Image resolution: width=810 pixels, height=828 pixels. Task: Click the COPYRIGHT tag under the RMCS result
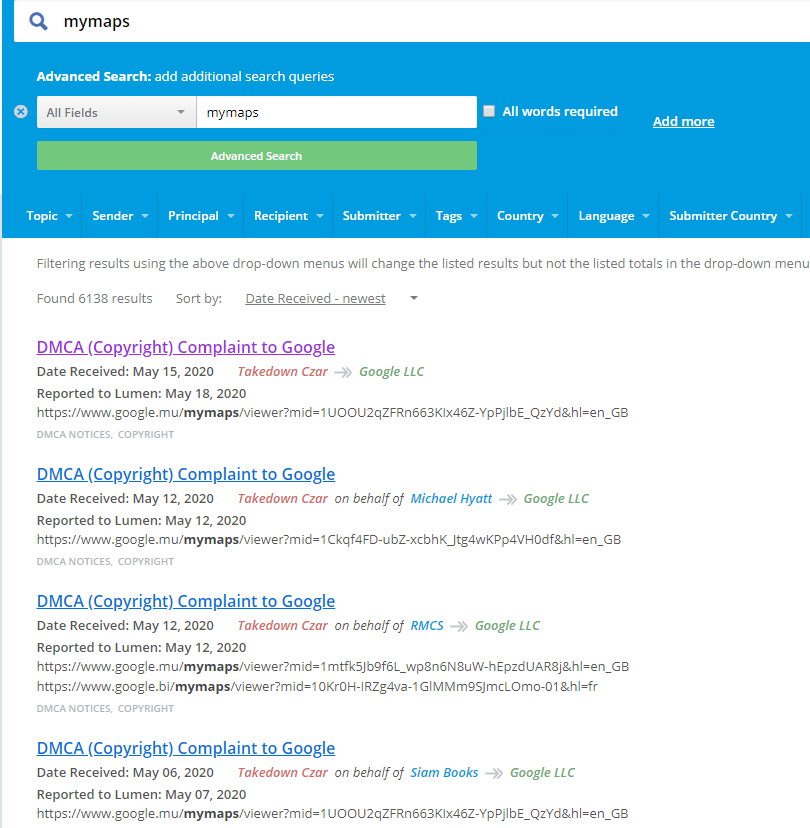(x=146, y=709)
